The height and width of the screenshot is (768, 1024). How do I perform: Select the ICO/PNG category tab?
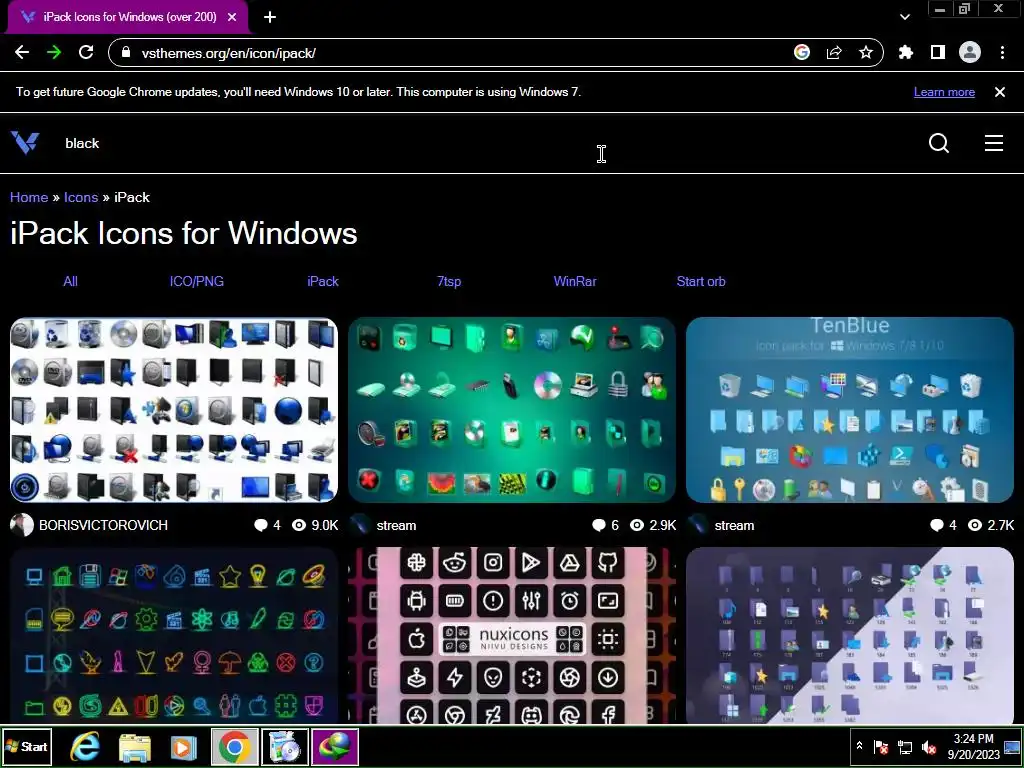point(197,281)
